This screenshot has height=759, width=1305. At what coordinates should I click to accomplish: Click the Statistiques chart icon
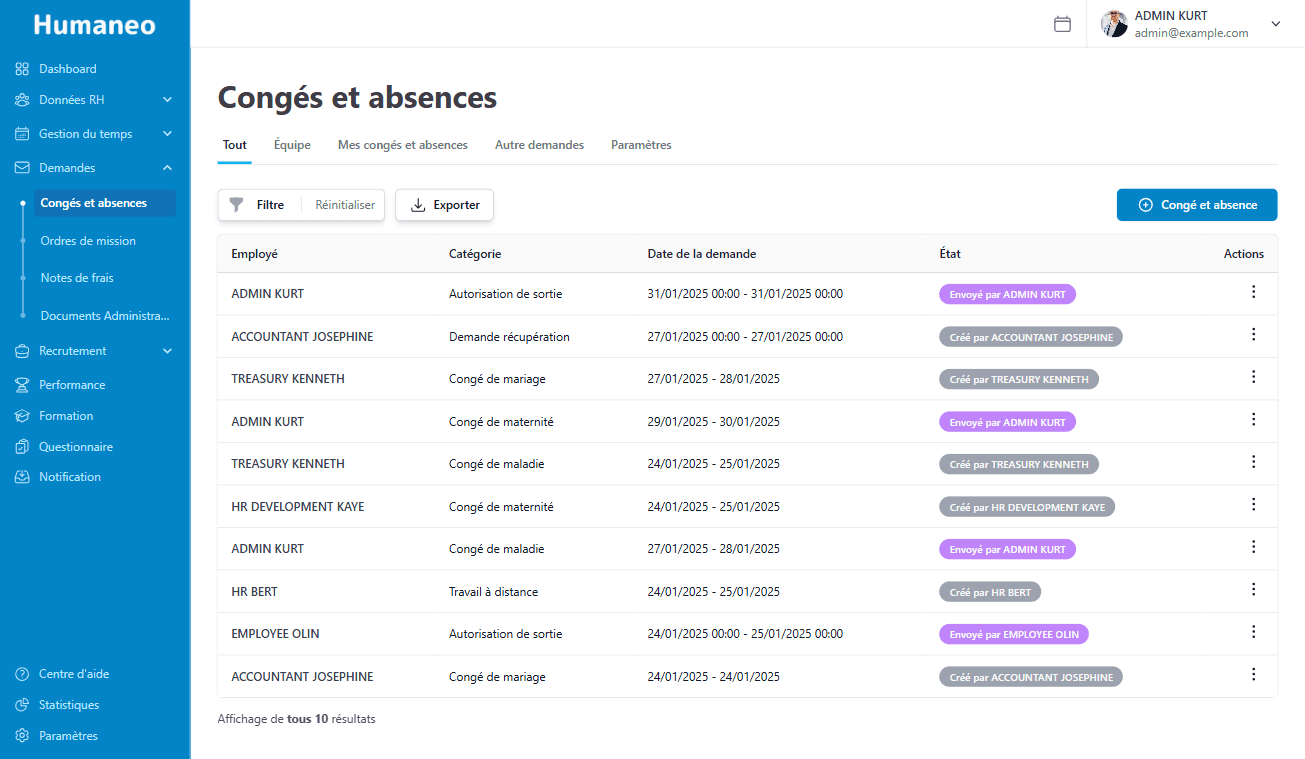tap(22, 705)
